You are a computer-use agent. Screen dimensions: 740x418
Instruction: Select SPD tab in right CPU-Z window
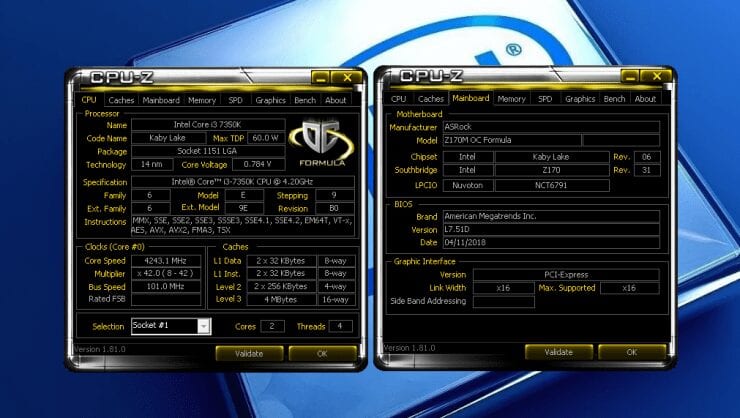point(545,99)
